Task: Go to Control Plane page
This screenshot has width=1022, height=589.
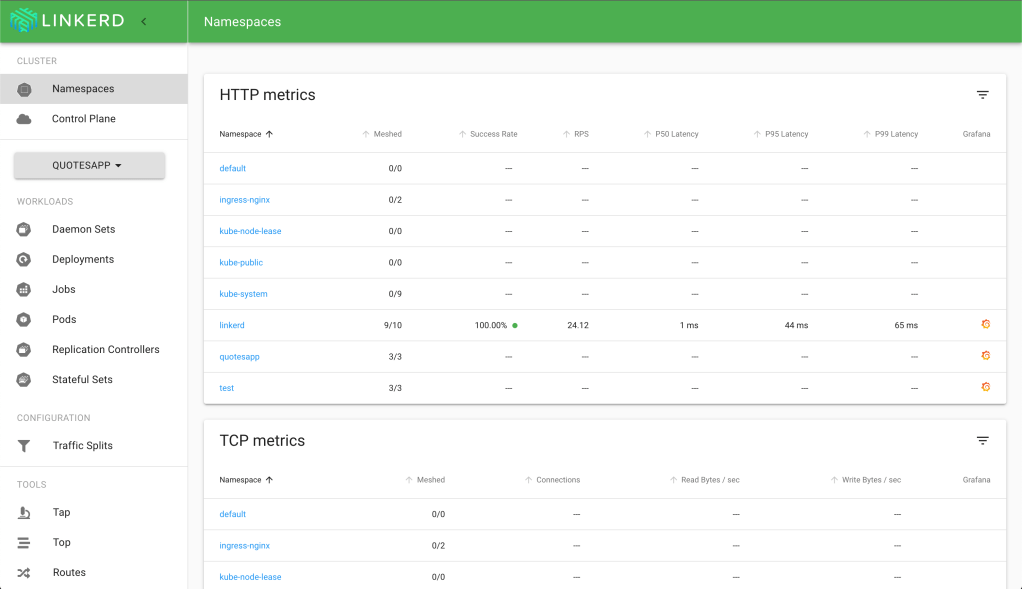Action: [x=84, y=119]
